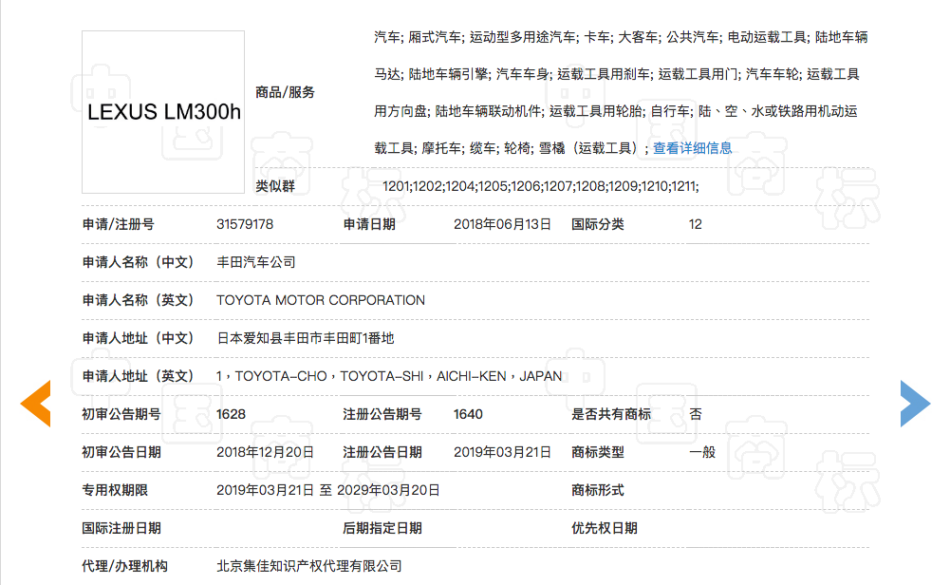Viewport: 950px width, 585px height.
Task: Click the 优先权日期 label
Action: (604, 529)
